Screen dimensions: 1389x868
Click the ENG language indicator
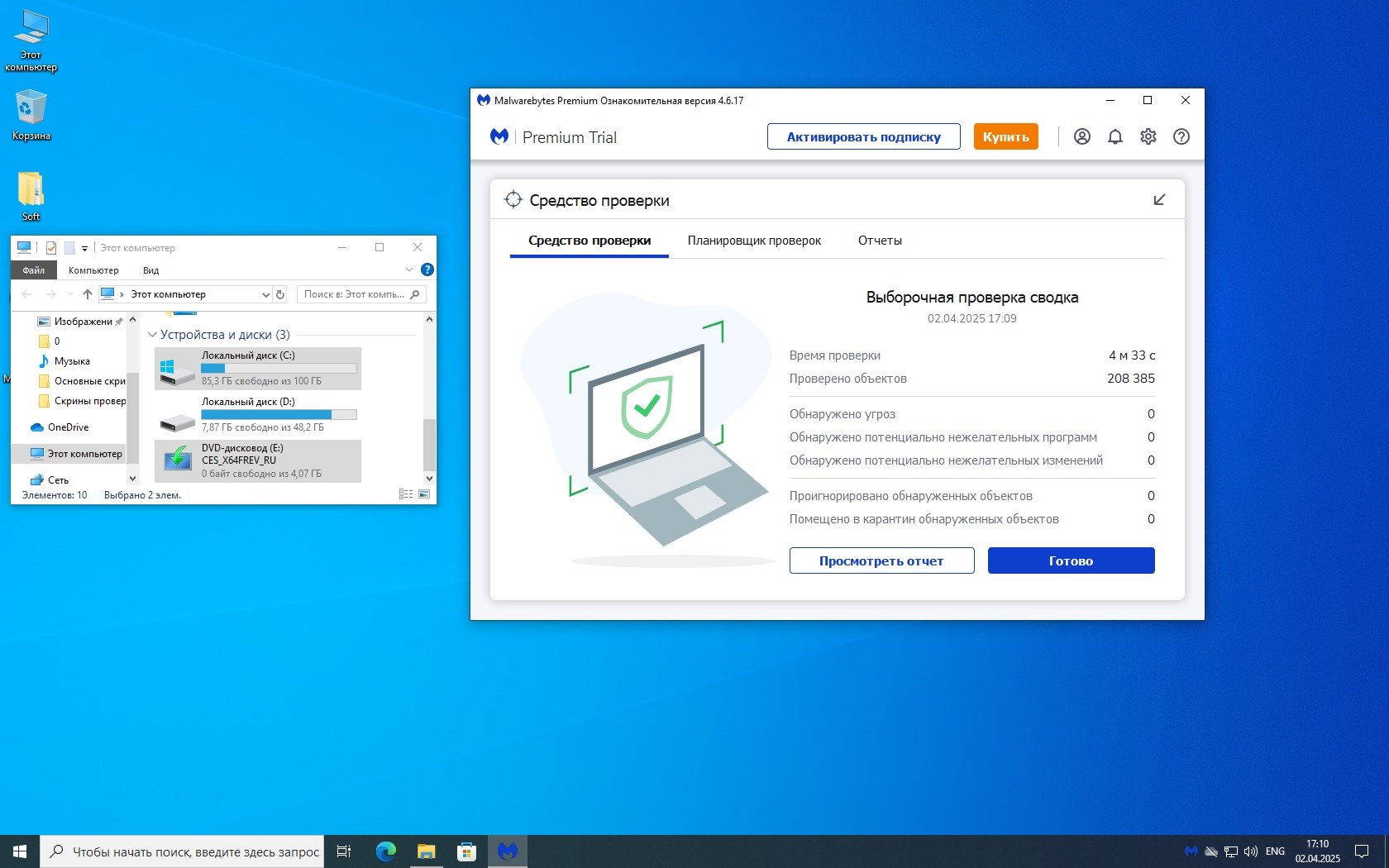pyautogui.click(x=1275, y=851)
